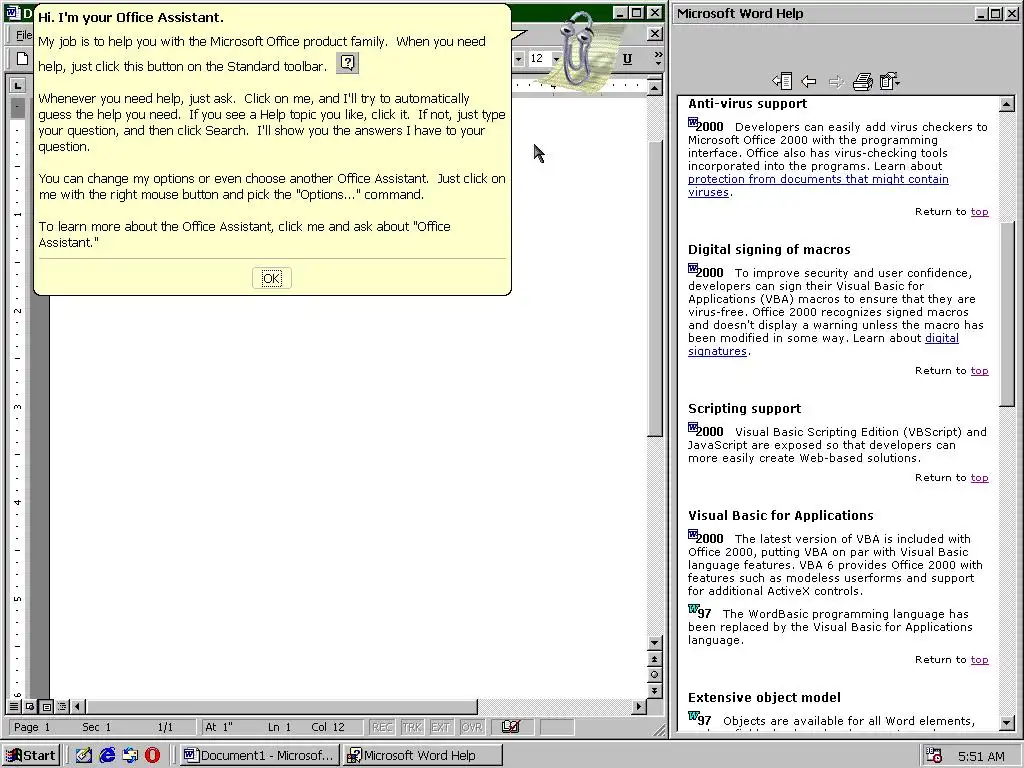Click Word document vertical scrollbar thumb
The height and width of the screenshot is (768, 1024).
(x=654, y=287)
